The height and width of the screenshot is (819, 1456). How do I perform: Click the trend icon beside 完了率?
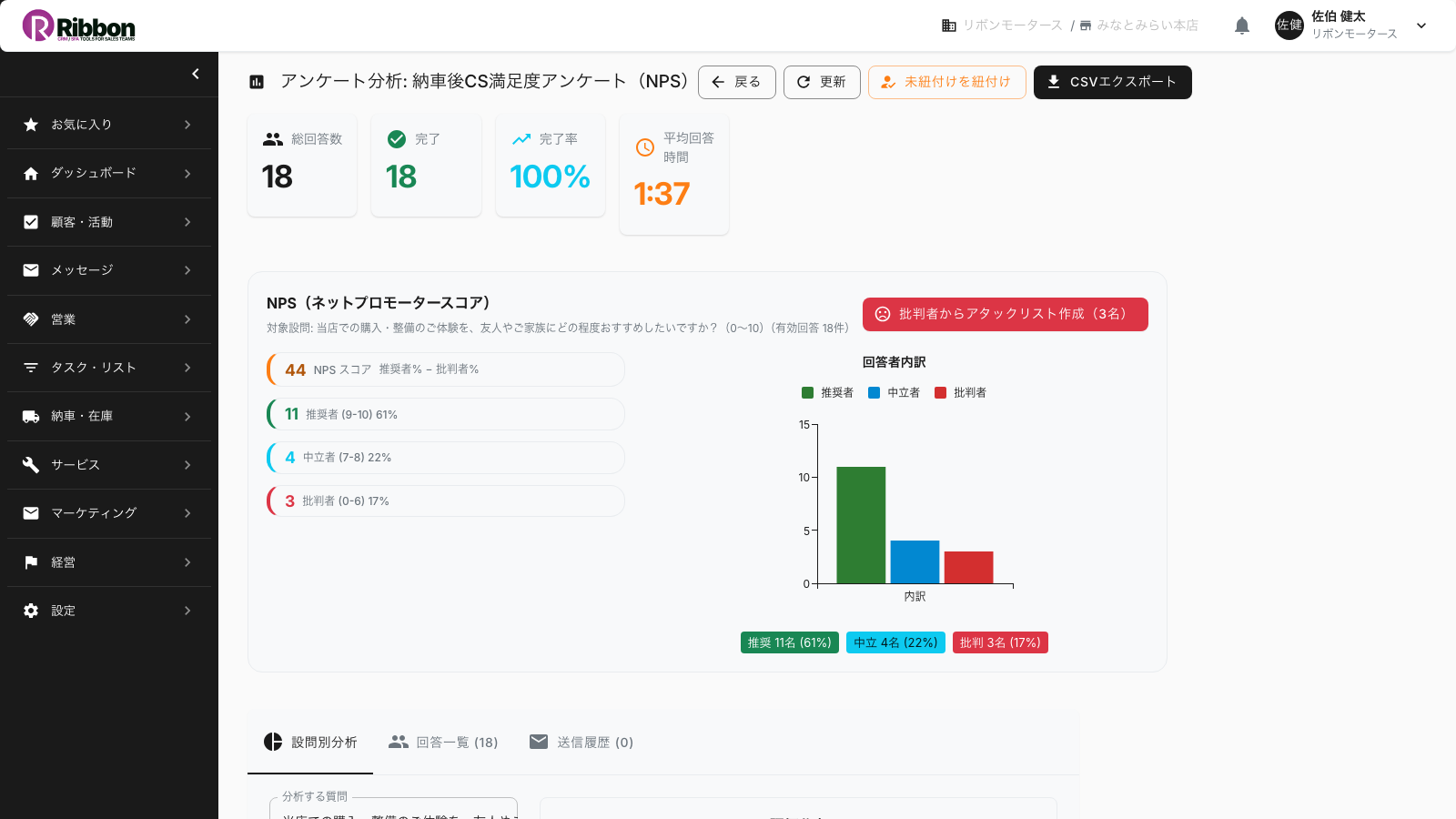521,139
